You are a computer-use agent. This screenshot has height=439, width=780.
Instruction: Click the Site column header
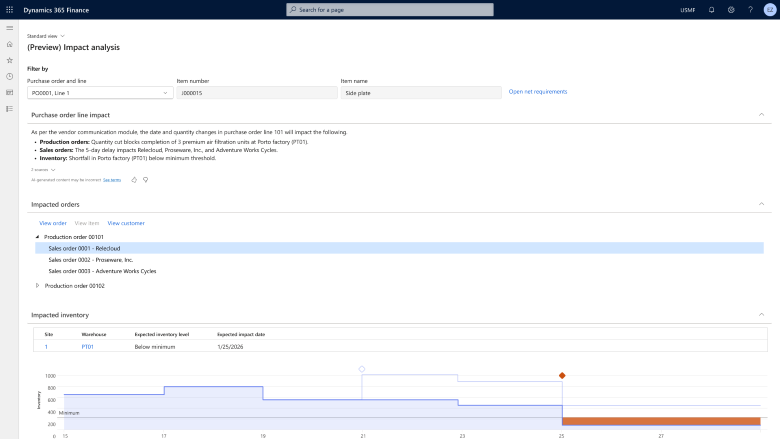point(49,335)
